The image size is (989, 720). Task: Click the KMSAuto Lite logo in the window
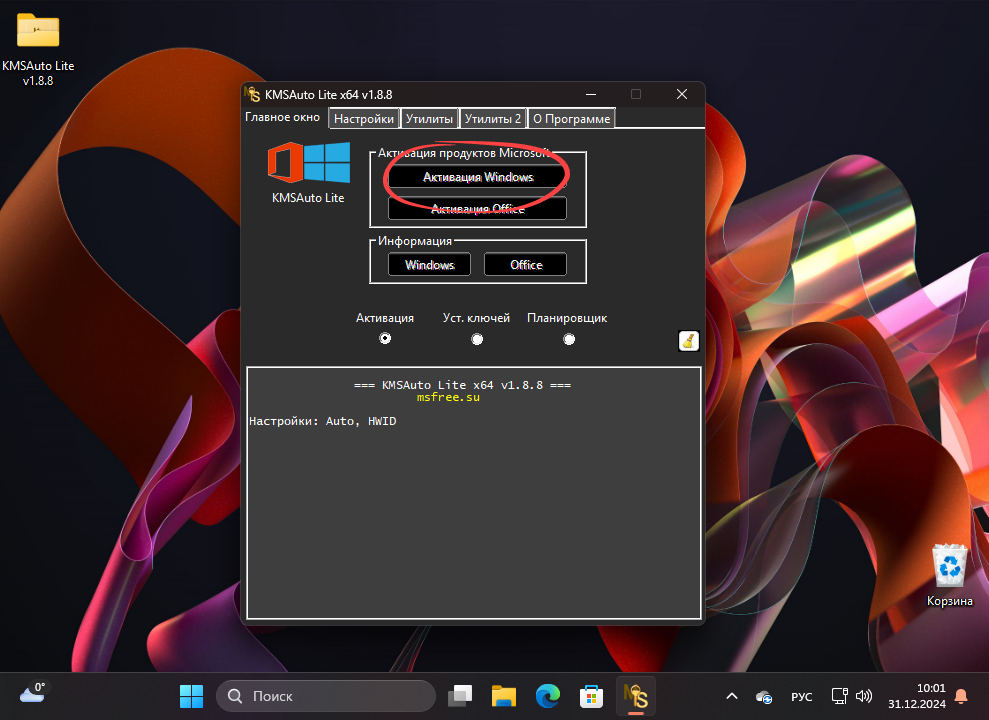308,165
